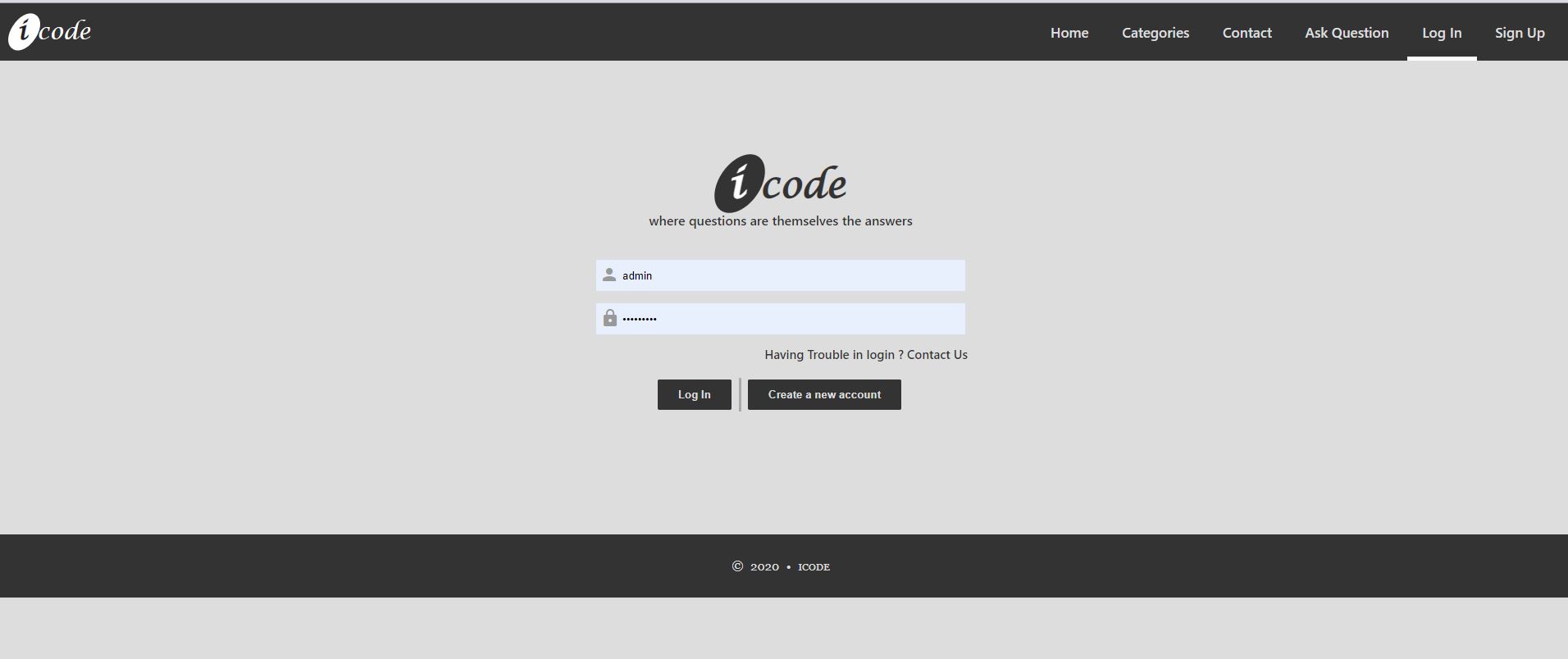
Task: Focus the username field containing admin
Action: pos(781,275)
